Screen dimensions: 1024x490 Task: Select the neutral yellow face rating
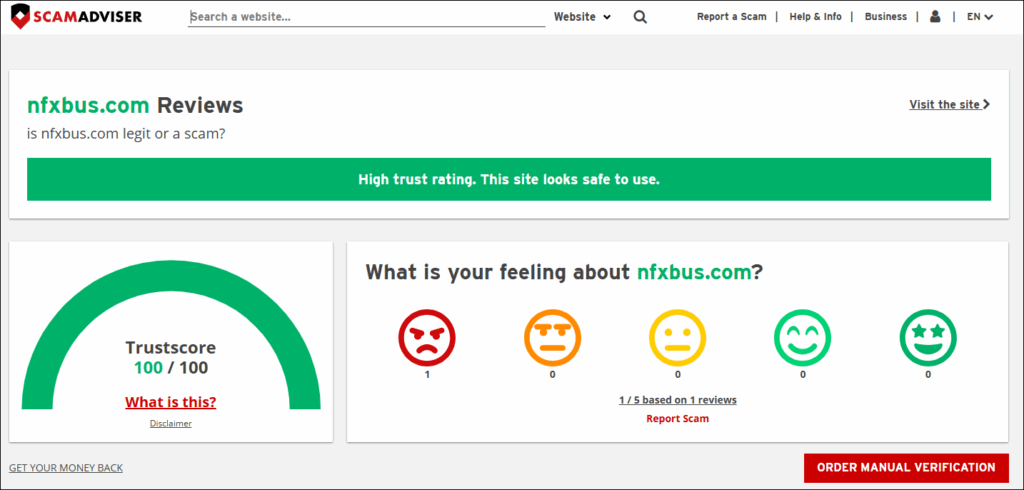[677, 337]
